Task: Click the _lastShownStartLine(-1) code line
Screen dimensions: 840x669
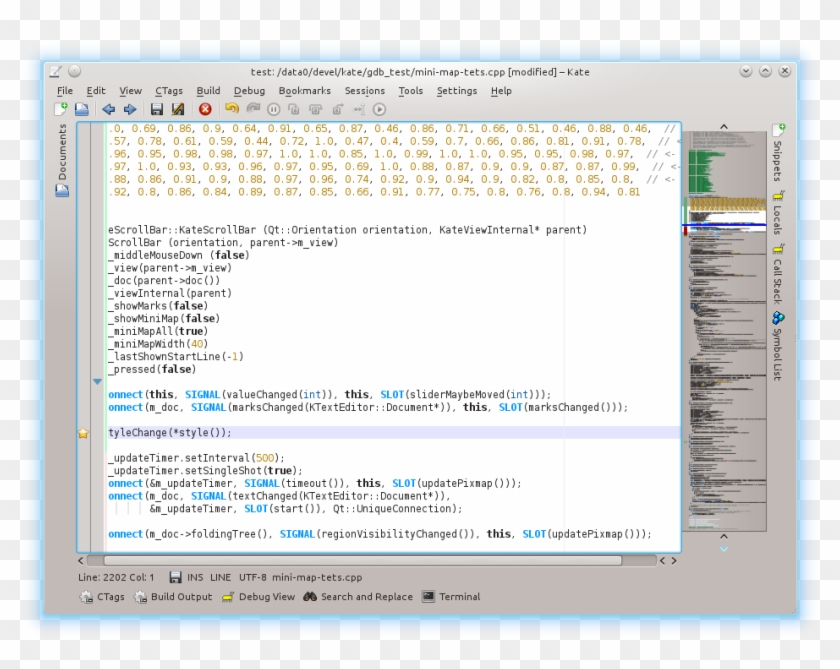Action: coord(176,357)
